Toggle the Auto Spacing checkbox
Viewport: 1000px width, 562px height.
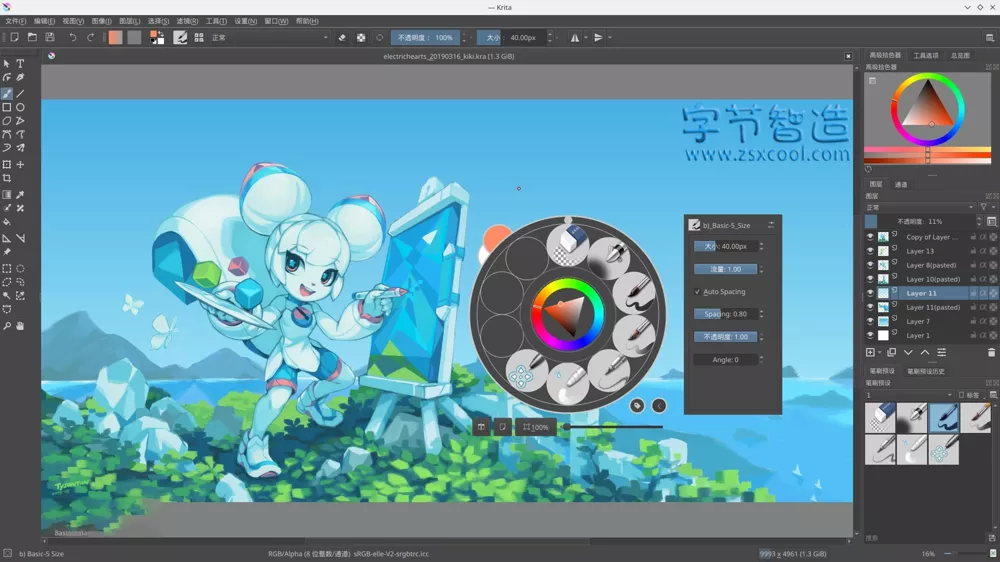pyautogui.click(x=698, y=292)
